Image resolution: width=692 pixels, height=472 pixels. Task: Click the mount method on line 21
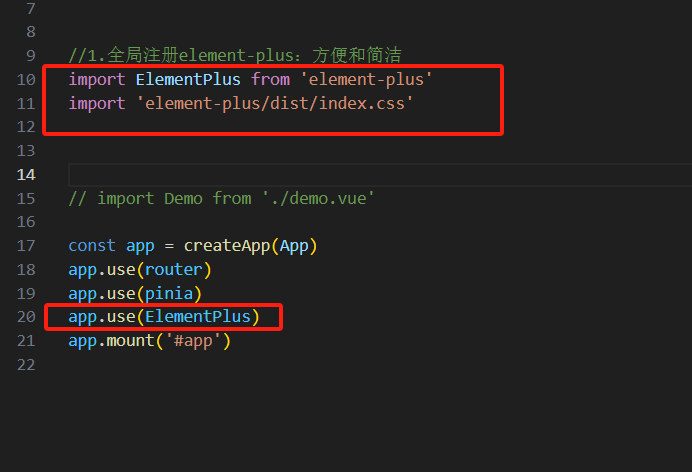tap(130, 341)
